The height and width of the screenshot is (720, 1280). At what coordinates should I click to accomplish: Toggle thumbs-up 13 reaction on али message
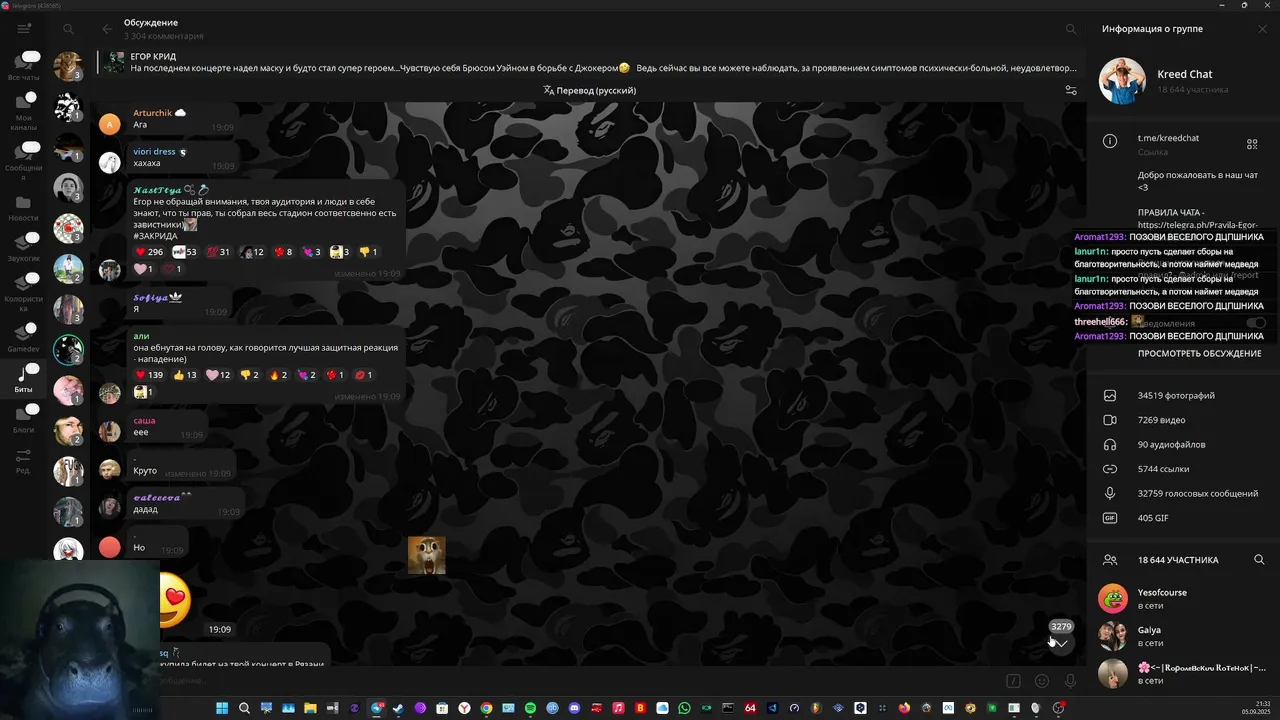(185, 375)
